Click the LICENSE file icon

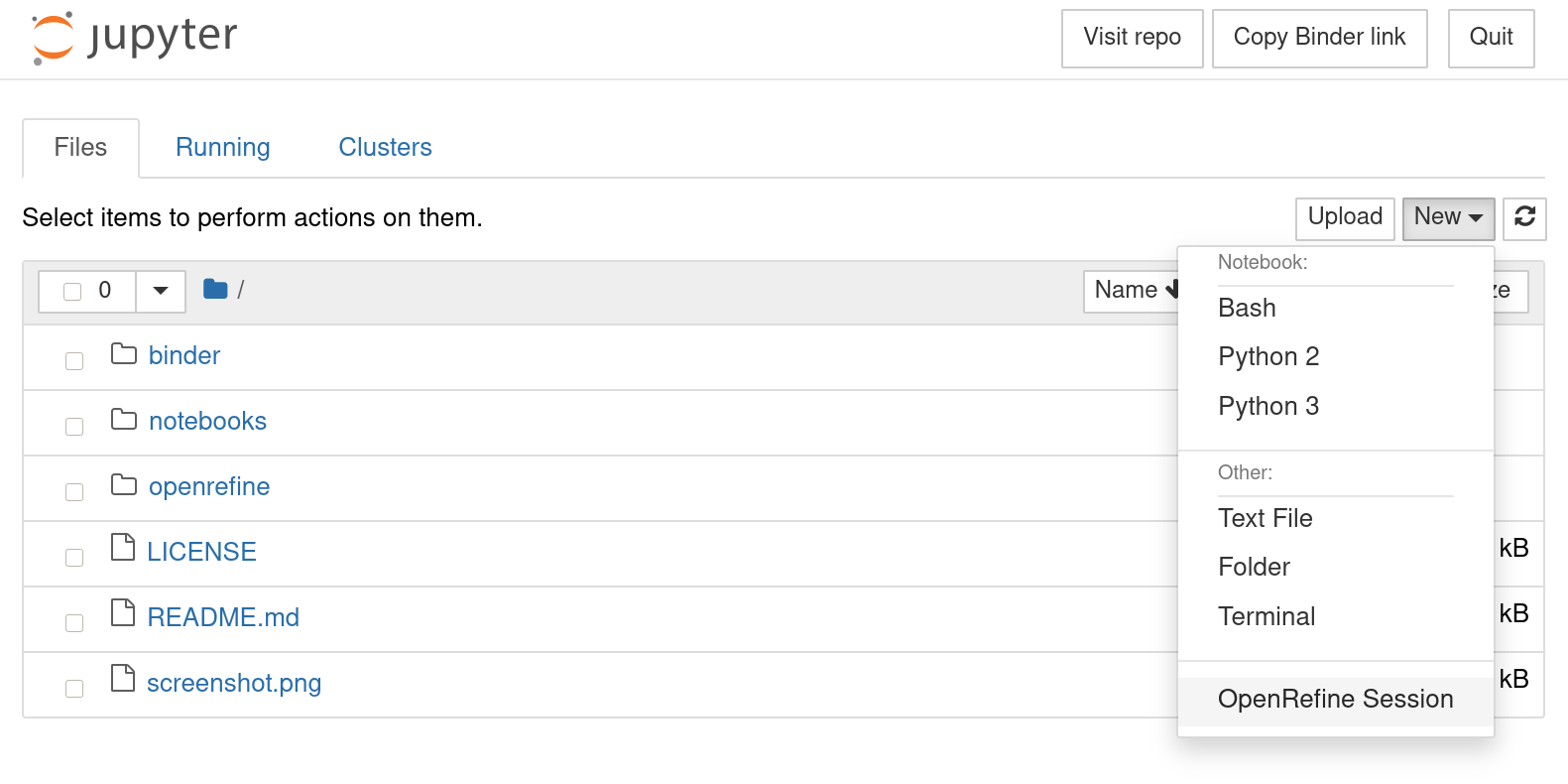[123, 548]
